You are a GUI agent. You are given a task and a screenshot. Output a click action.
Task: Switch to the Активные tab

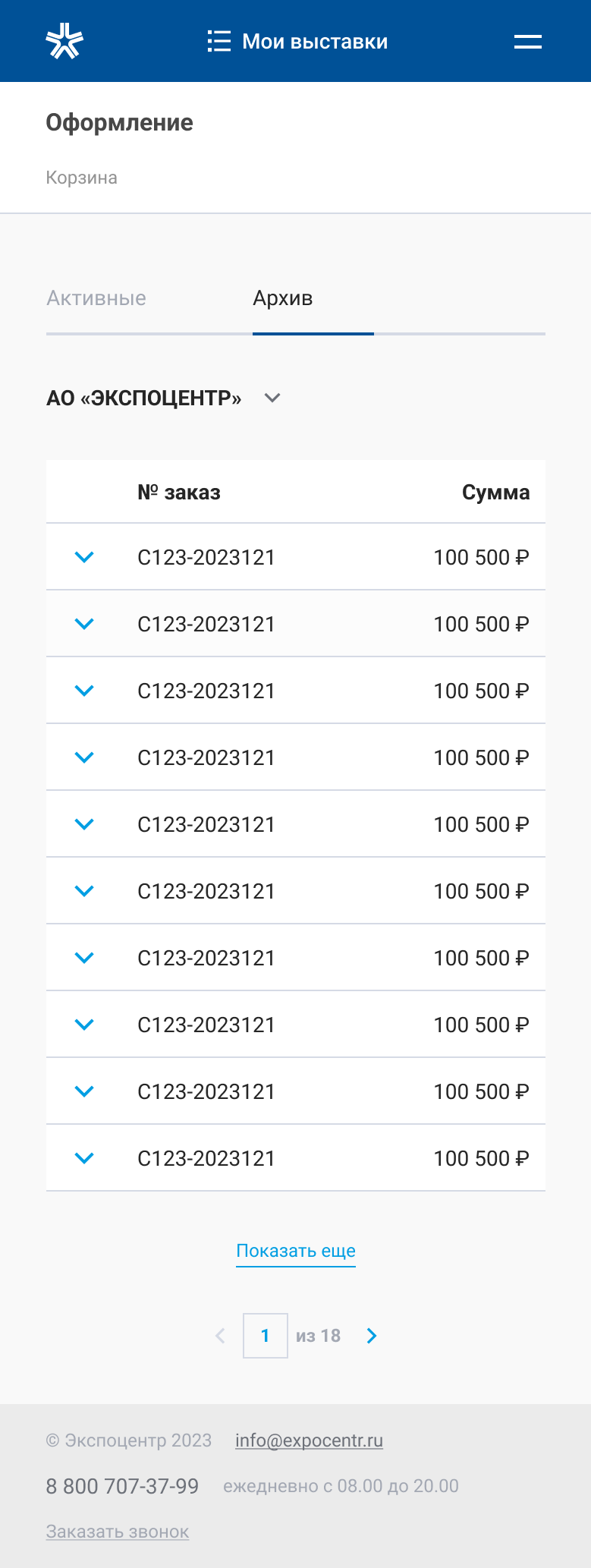[96, 298]
